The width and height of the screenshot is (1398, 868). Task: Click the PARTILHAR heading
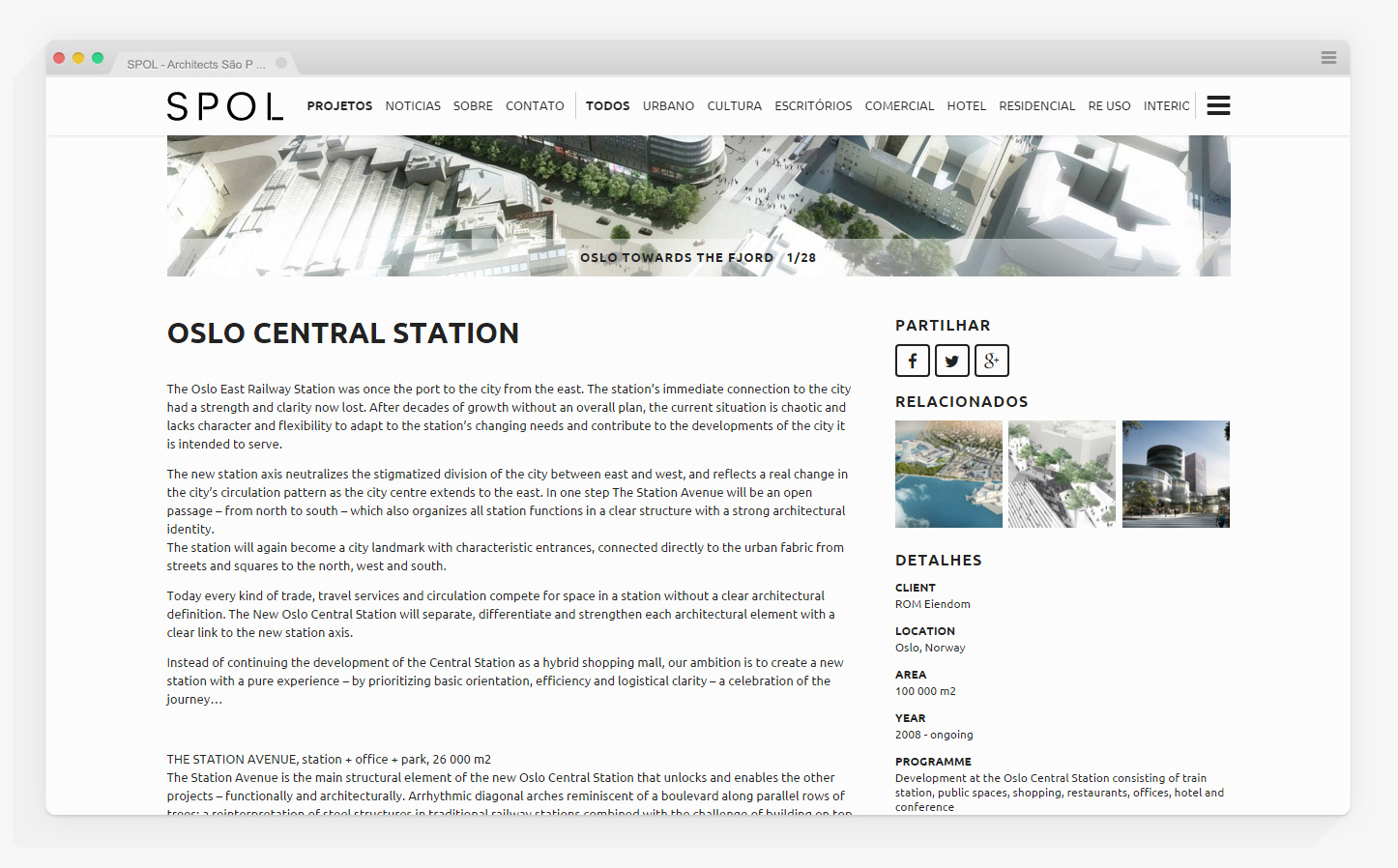[x=943, y=326]
